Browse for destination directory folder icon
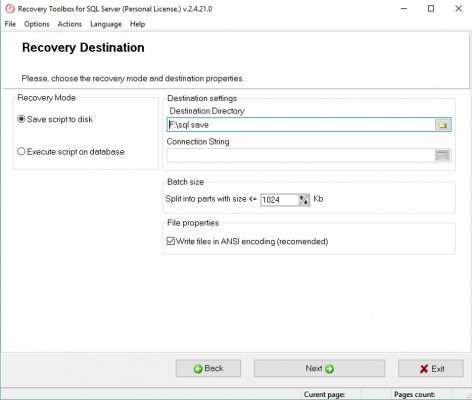472x400 pixels. tap(443, 125)
